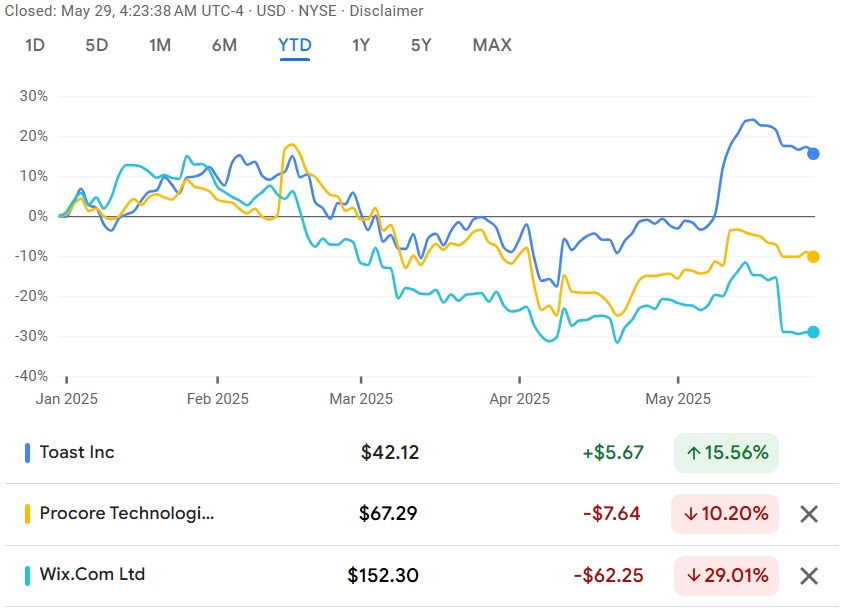Click the 0% y-axis label

point(38,216)
